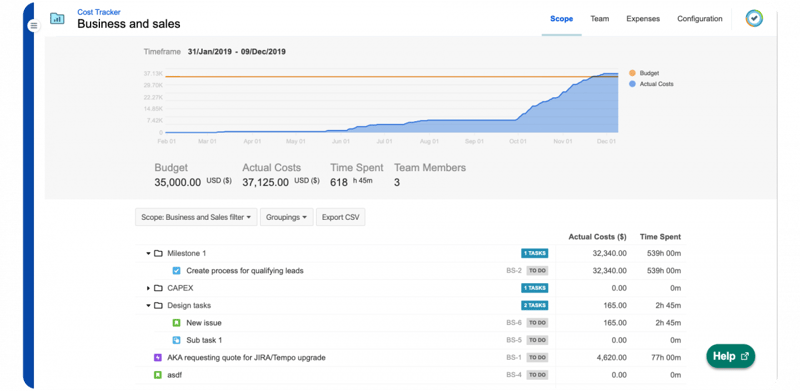Toggle the Budget legend marker
Screen dimensions: 800x391
tap(633, 73)
